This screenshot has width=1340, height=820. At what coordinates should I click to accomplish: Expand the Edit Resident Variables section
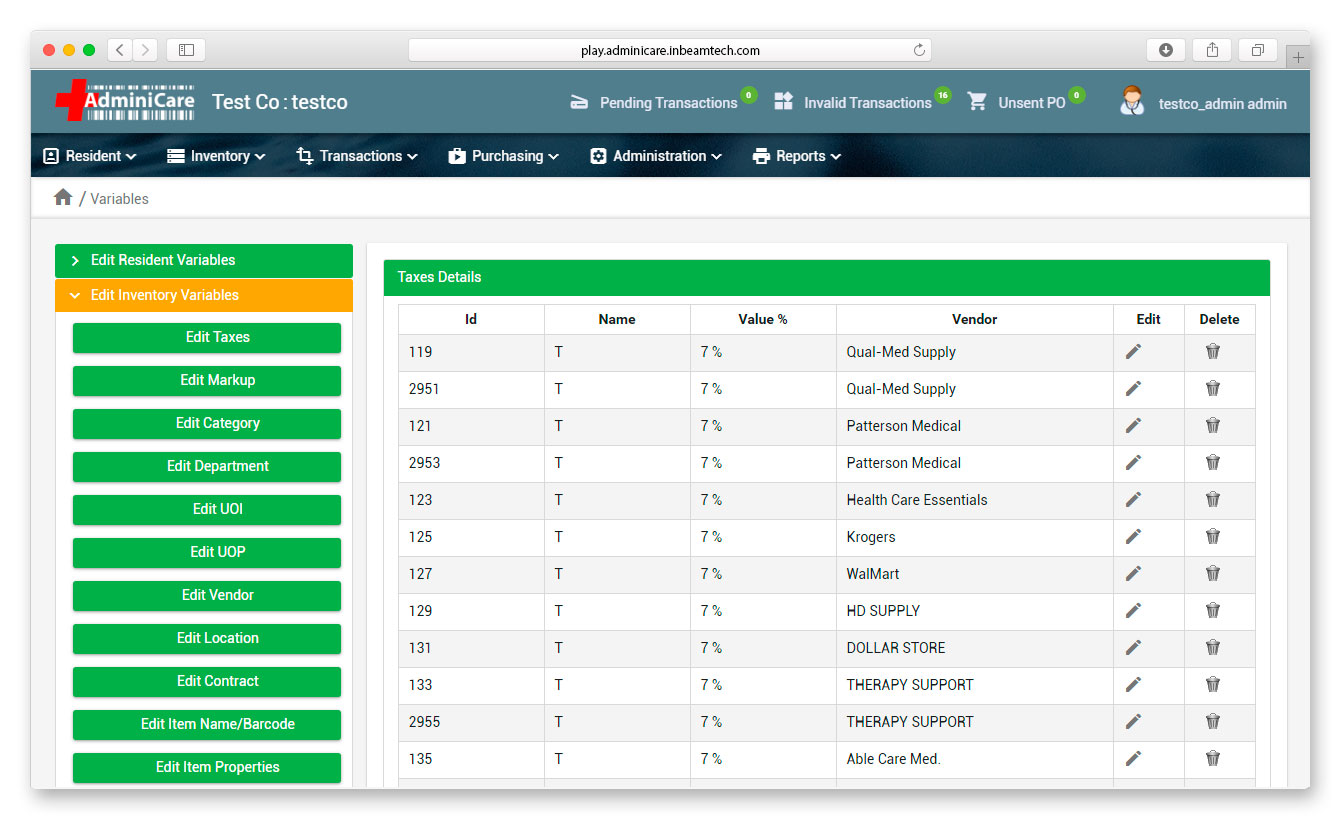203,260
